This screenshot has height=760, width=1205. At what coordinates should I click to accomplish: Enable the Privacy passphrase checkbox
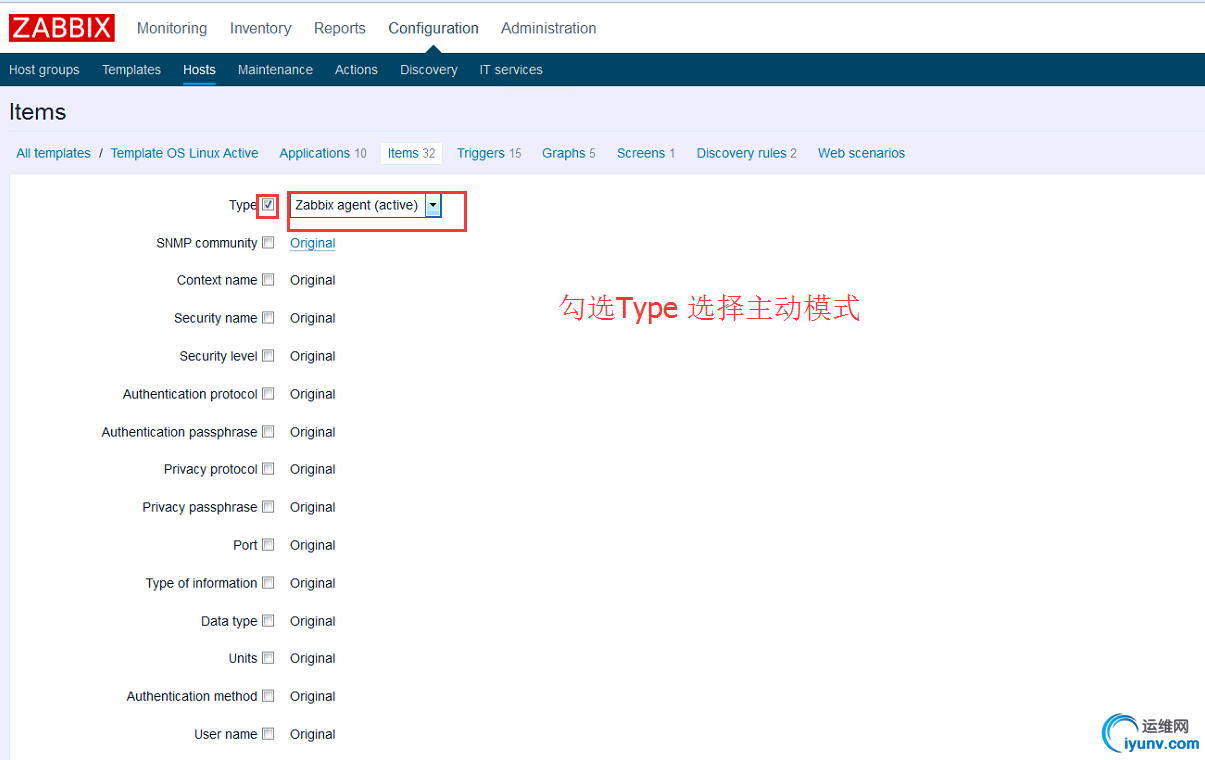point(268,507)
